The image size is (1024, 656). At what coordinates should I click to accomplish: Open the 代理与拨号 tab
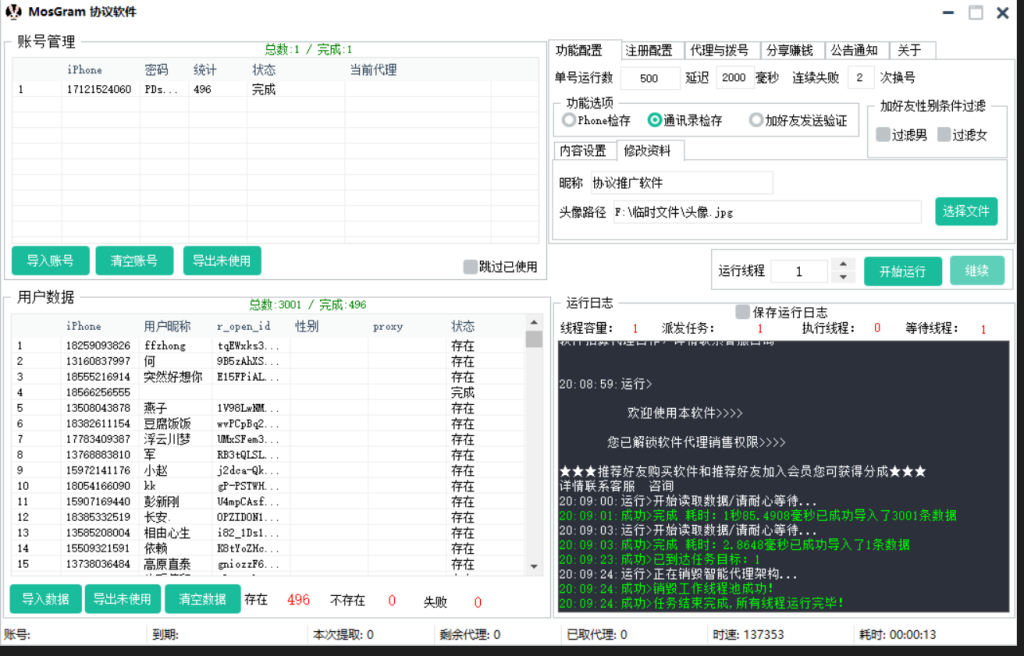pyautogui.click(x=719, y=50)
